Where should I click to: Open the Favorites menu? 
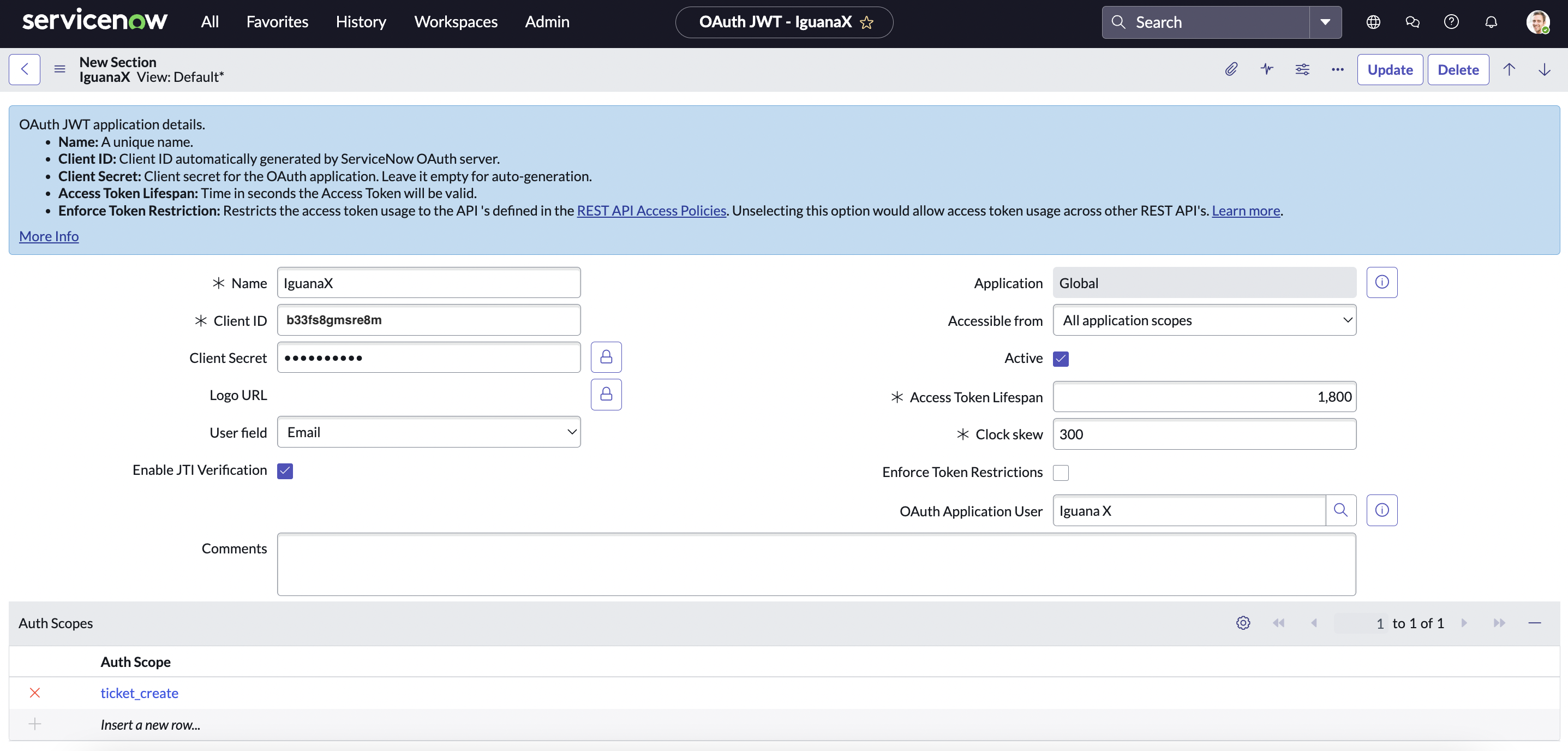point(277,22)
